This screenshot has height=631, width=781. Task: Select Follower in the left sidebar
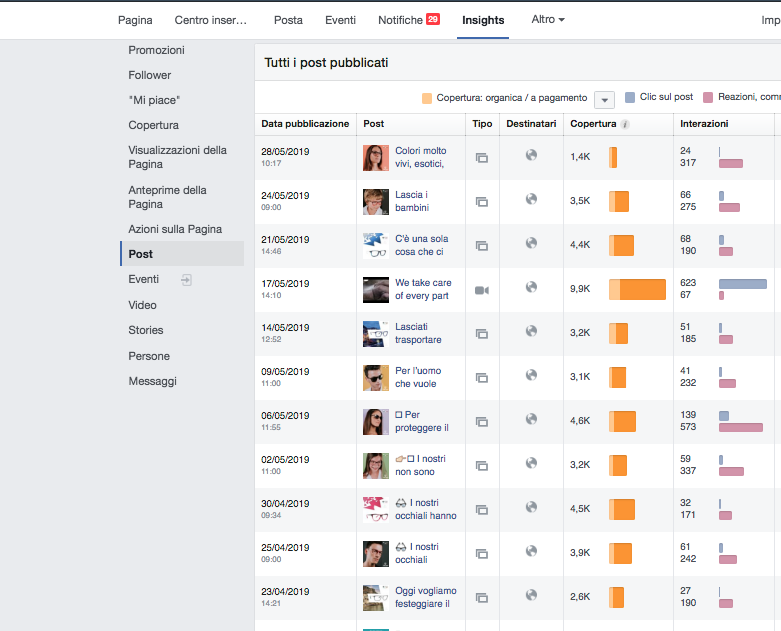coord(150,75)
